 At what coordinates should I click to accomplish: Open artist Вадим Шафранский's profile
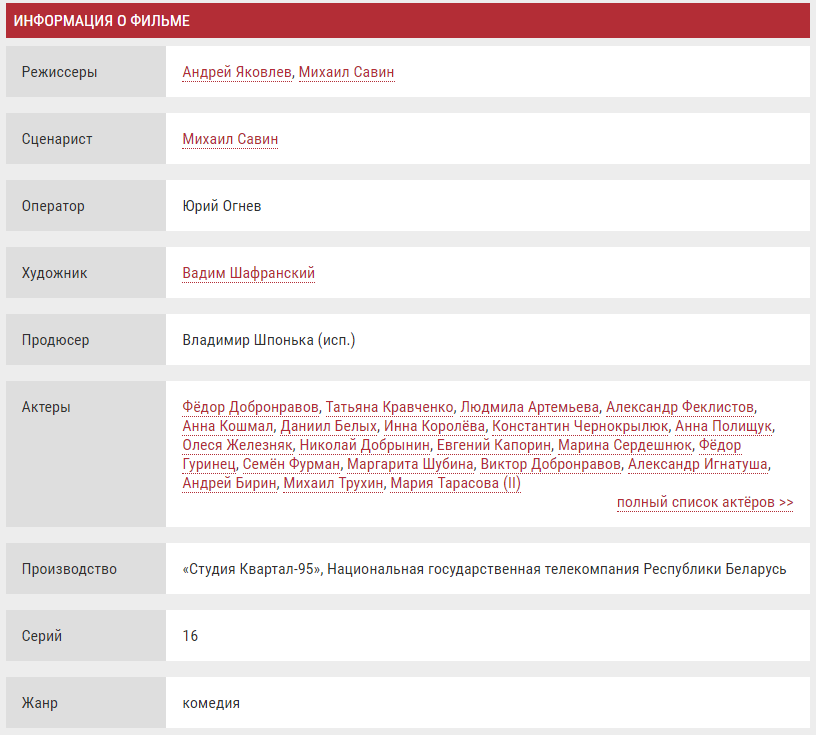(248, 273)
